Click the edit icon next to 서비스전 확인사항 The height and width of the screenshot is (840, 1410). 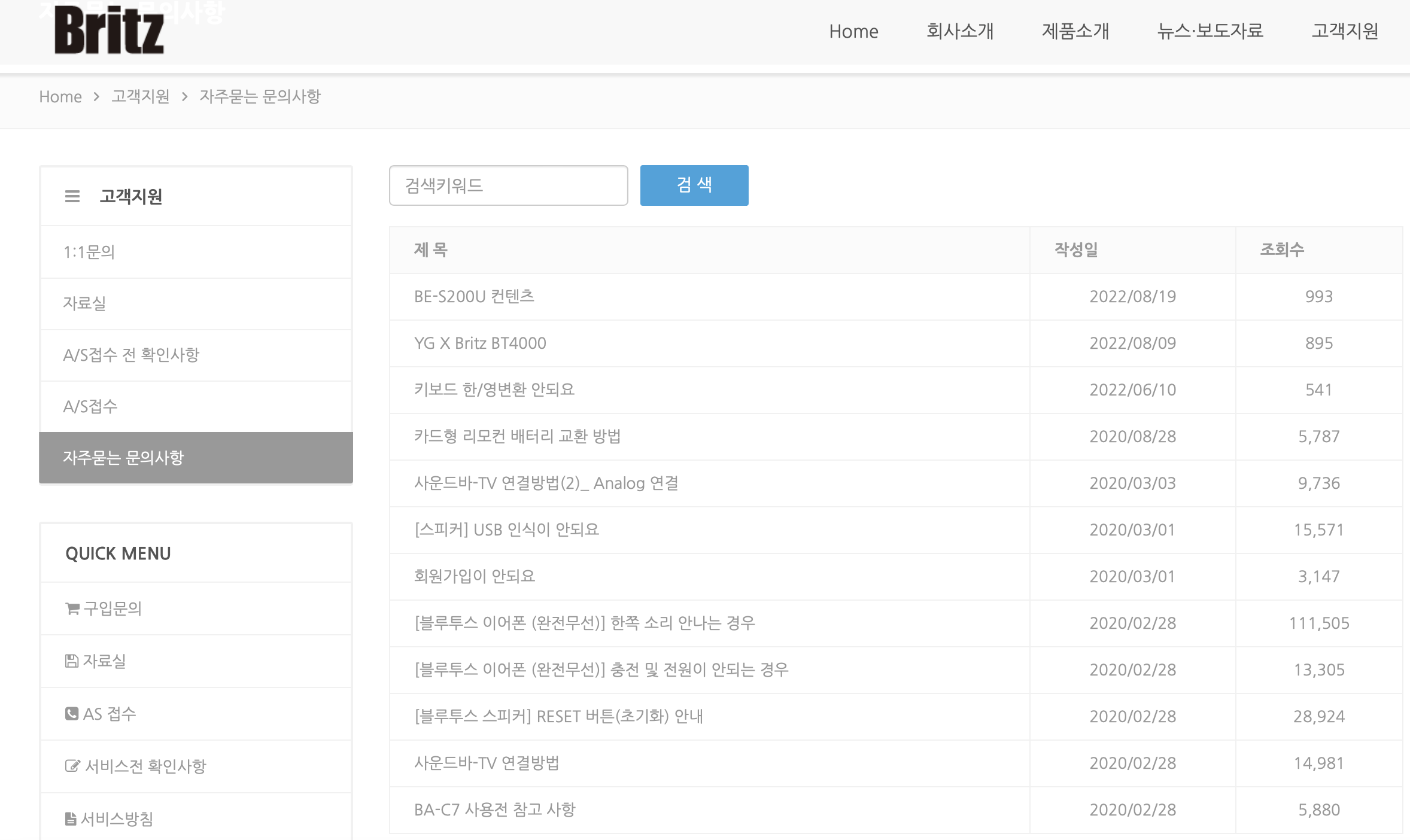72,766
